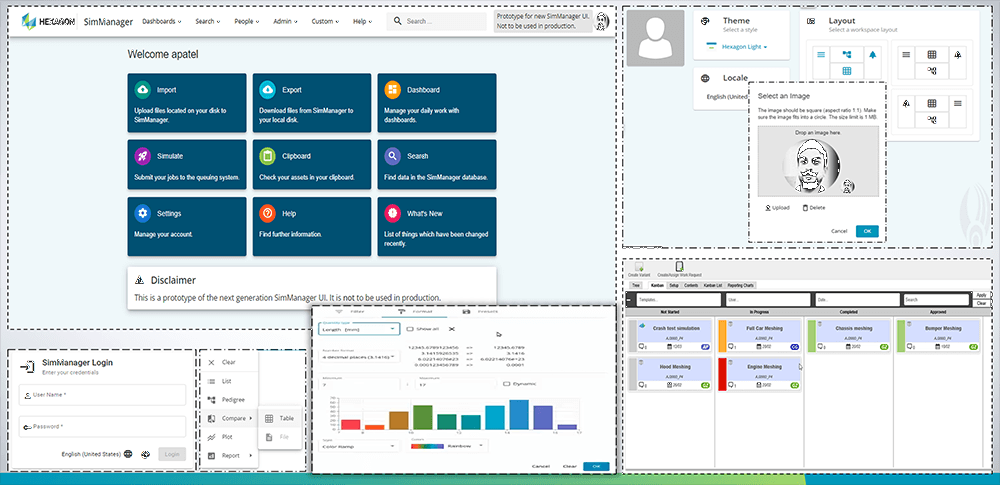Select Clear in the context menu
Image resolution: width=1000 pixels, height=485 pixels.
tap(230, 362)
